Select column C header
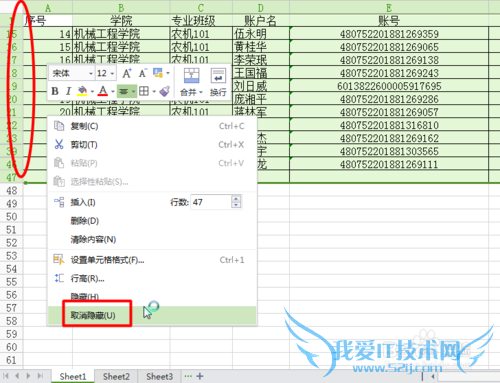The height and width of the screenshot is (383, 500). [201, 7]
